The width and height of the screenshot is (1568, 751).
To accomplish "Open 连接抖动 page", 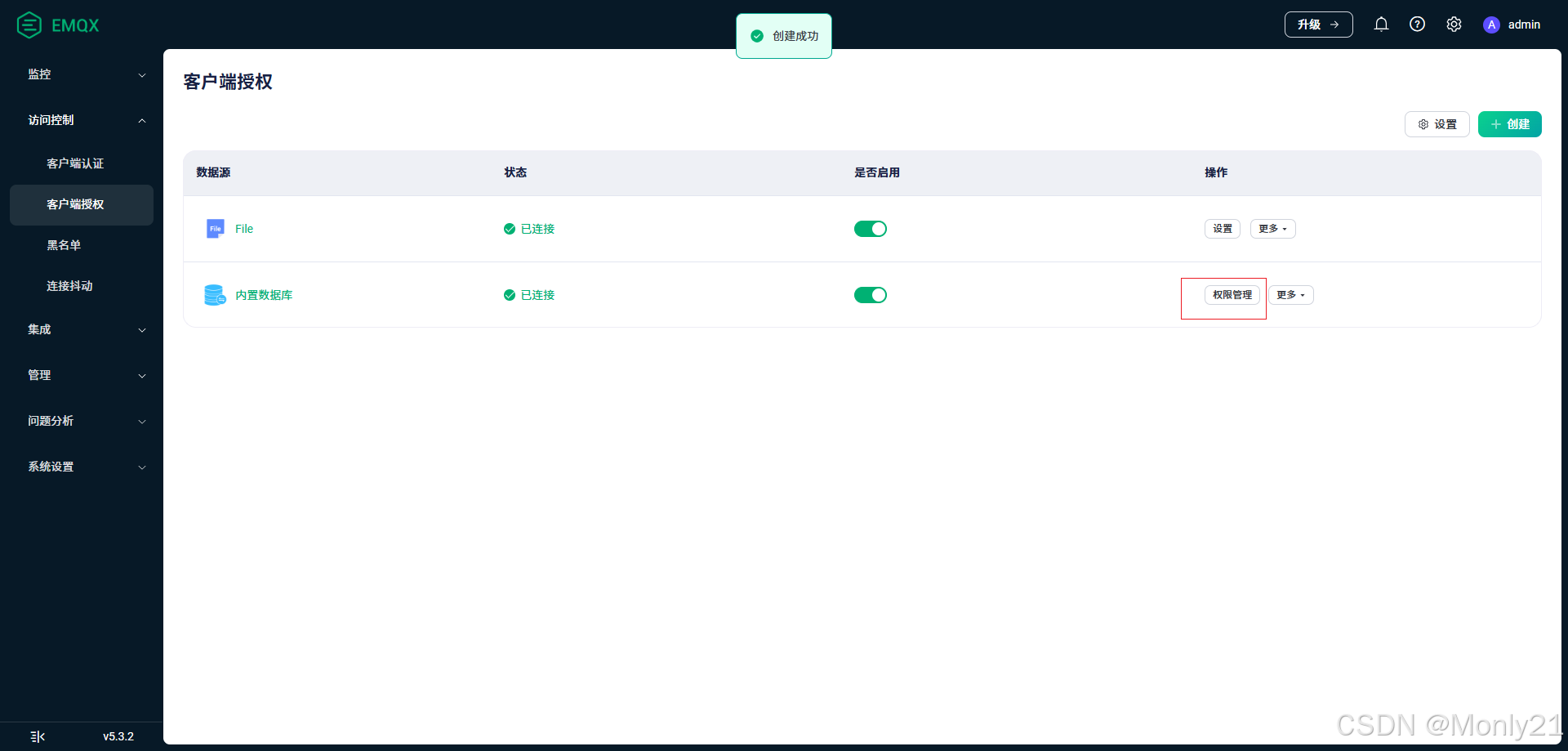I will point(82,286).
